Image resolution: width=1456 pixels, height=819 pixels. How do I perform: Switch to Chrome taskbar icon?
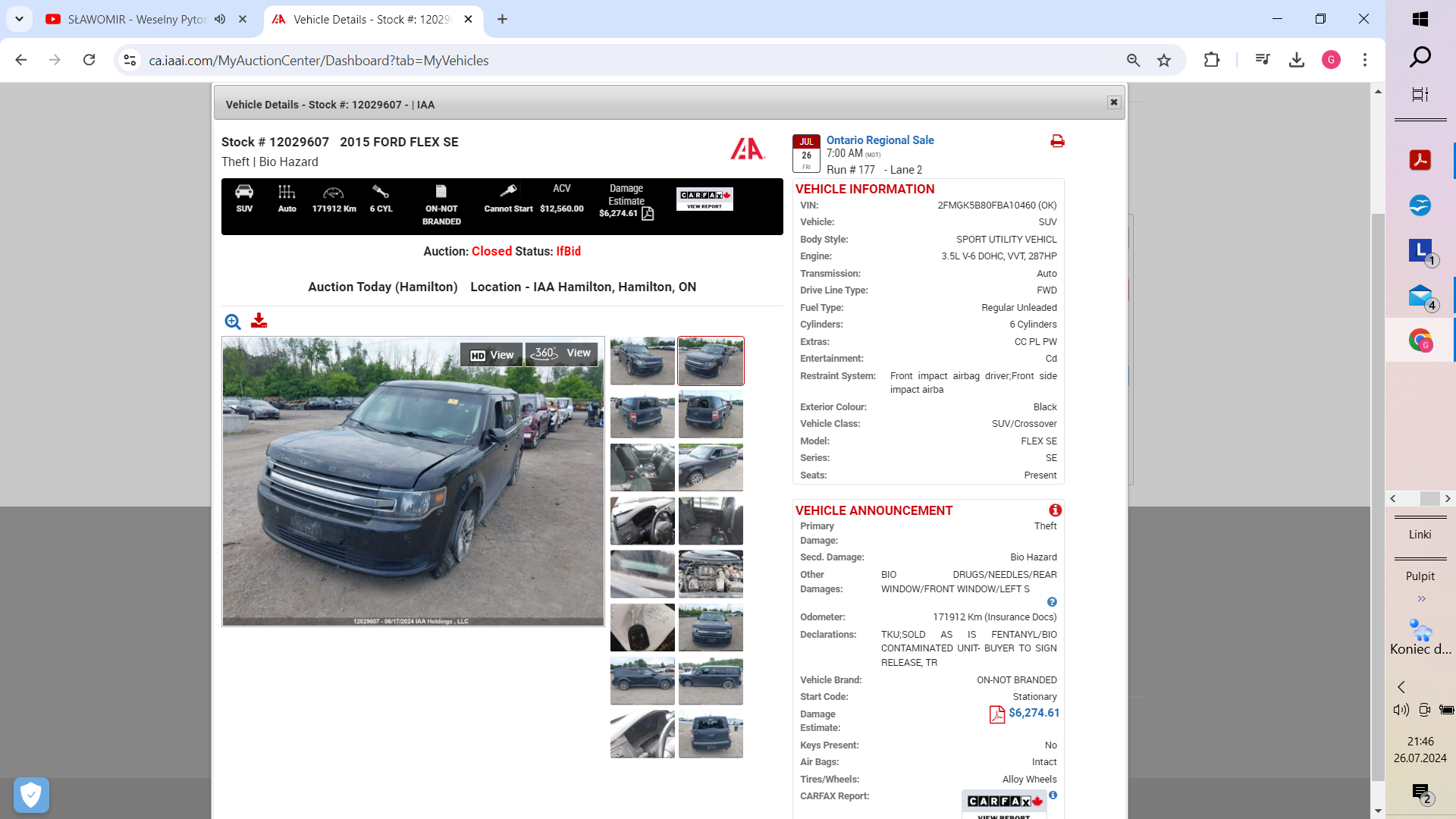[1420, 340]
